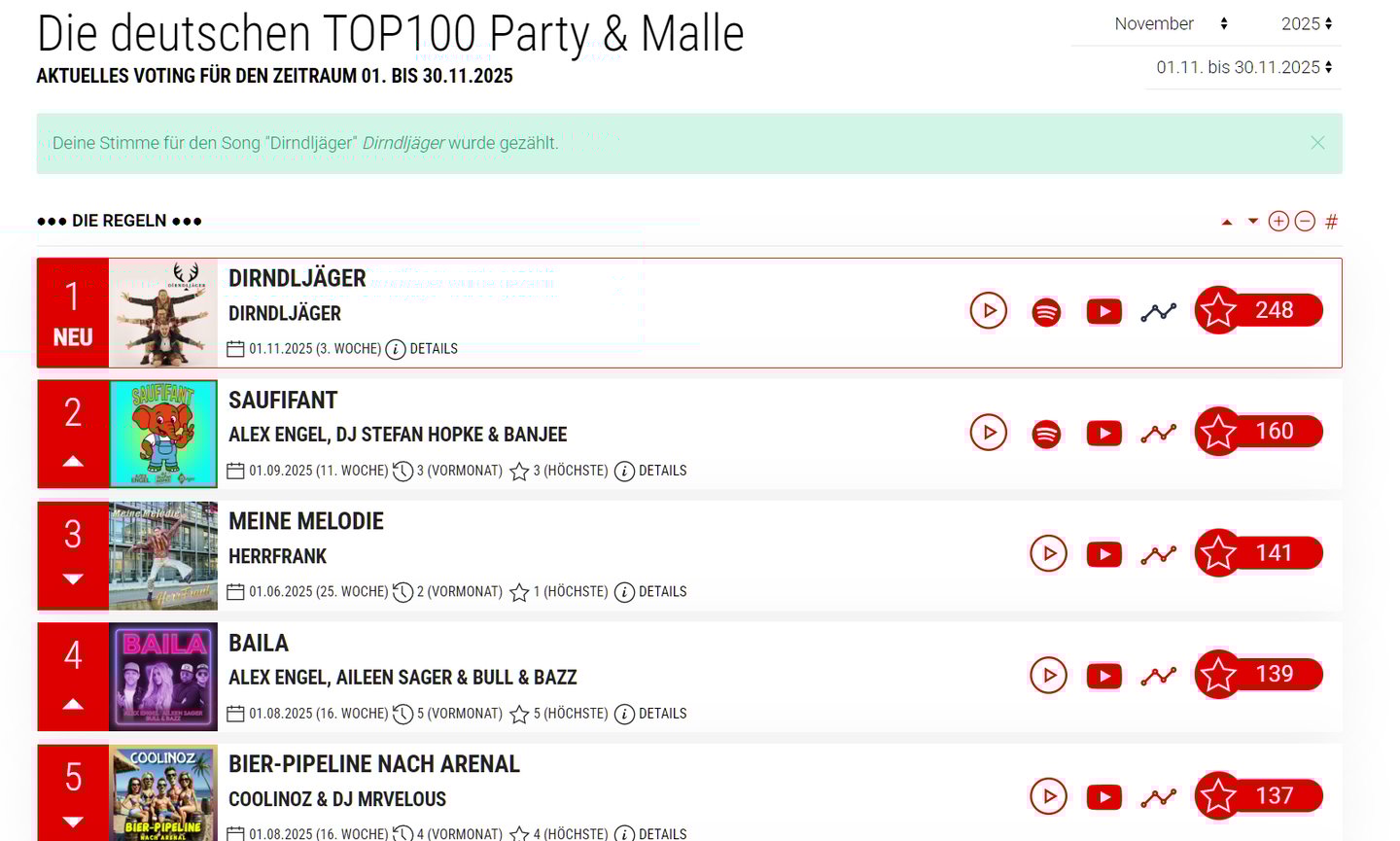Play the Dirndljäger song preview
This screenshot has width=1400, height=841.
click(988, 311)
